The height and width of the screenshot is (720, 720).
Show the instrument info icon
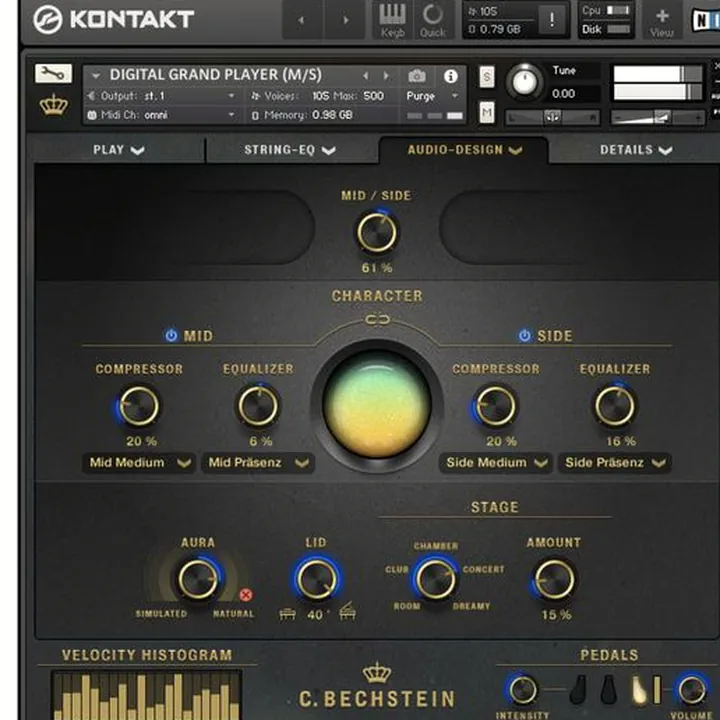click(450, 76)
